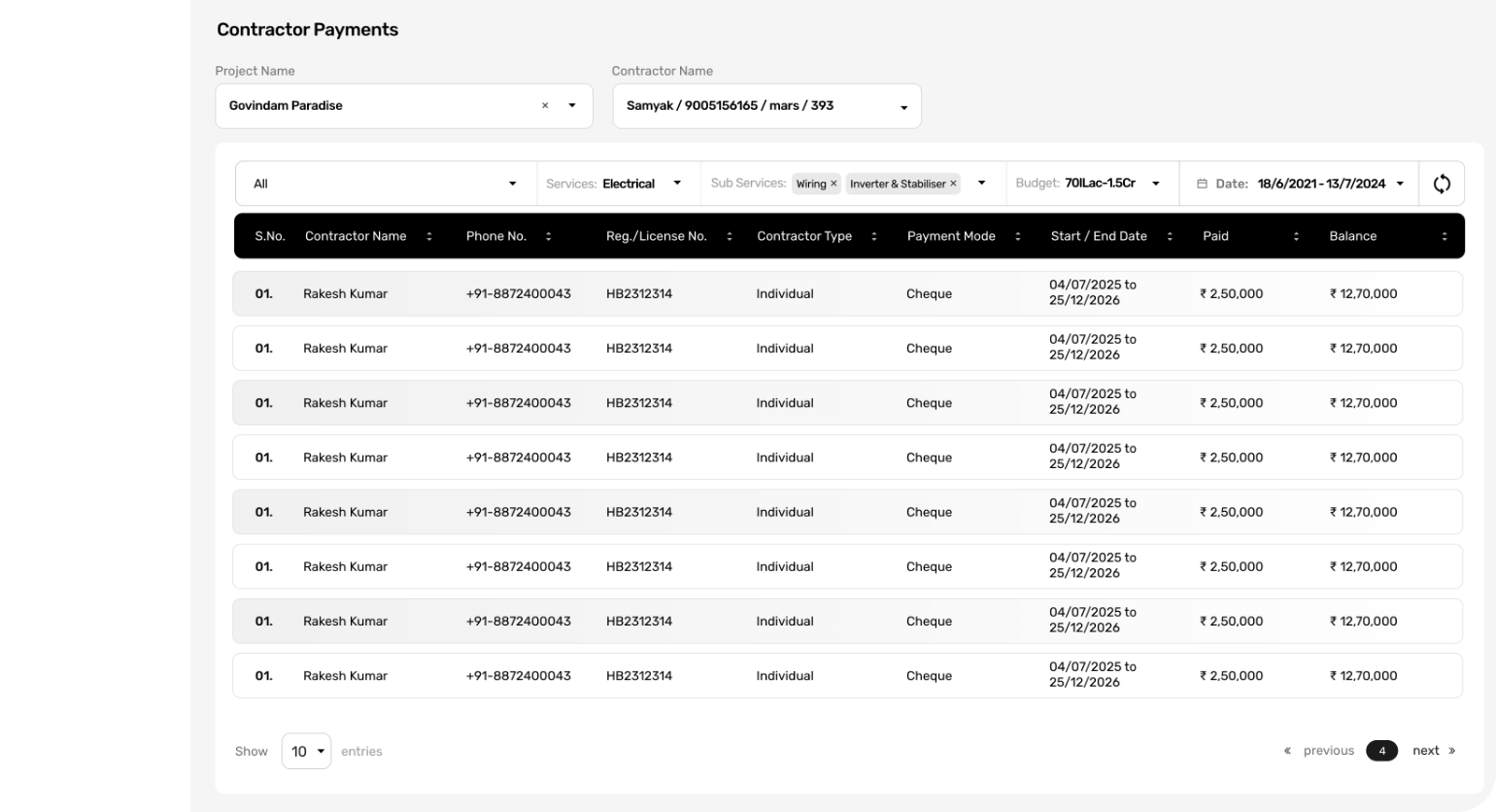Click the calendar icon beside Date

pyautogui.click(x=1202, y=184)
